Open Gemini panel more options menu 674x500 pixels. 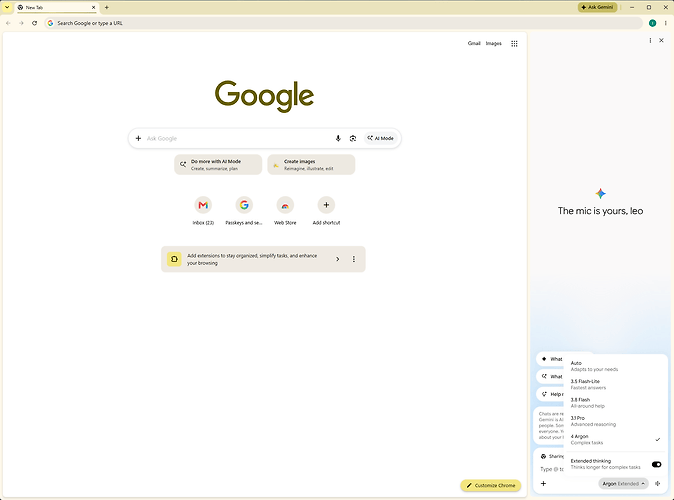coord(650,40)
